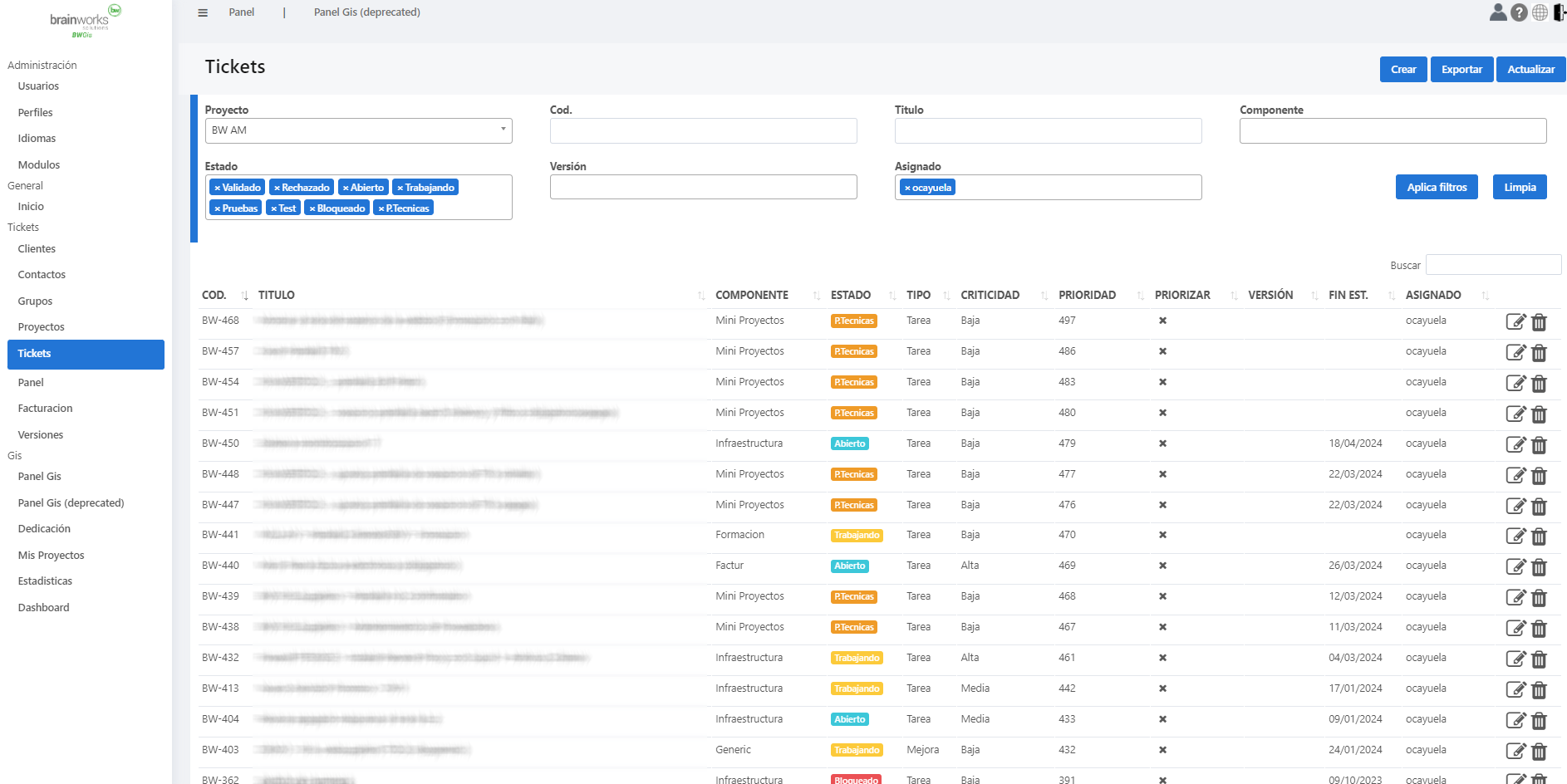Edit ticket BW-468 with pencil icon
The image size is (1567, 784).
1515,322
